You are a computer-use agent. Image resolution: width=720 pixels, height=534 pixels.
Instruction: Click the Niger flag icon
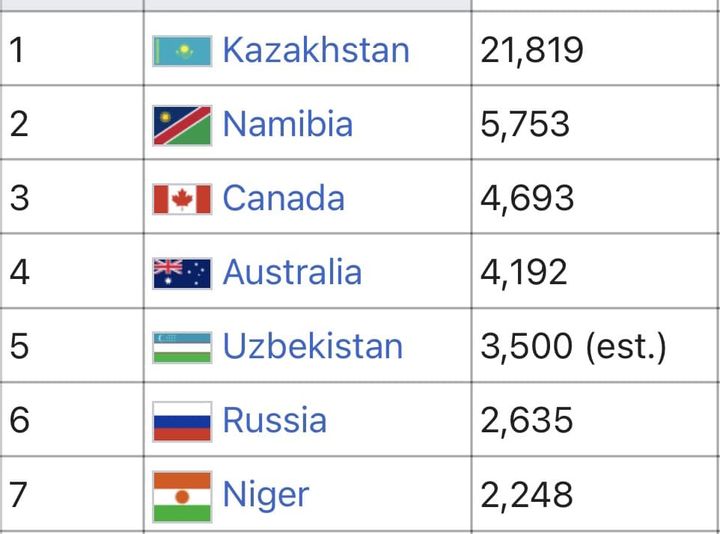tap(182, 496)
